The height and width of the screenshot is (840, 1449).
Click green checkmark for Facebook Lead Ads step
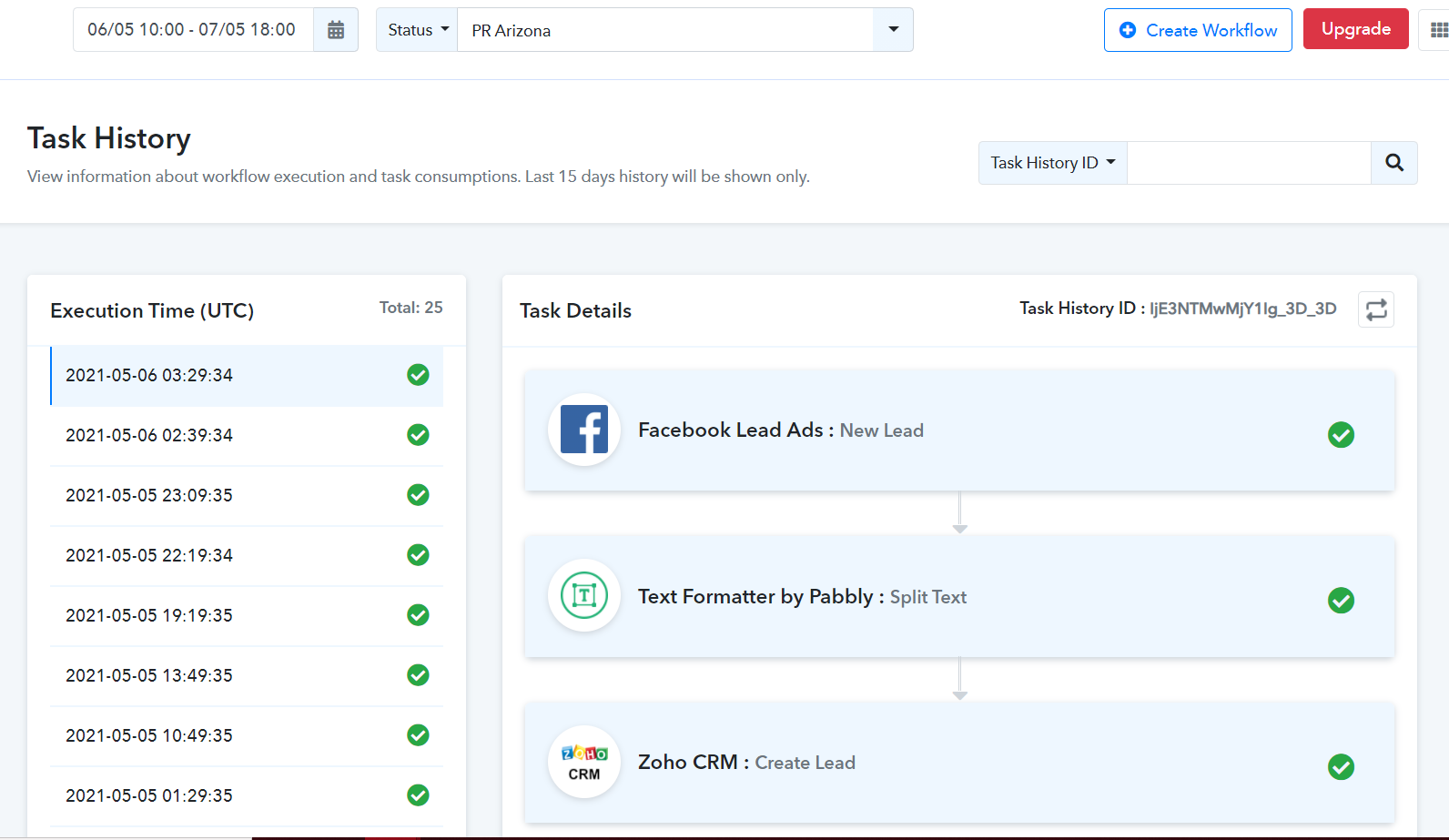click(x=1341, y=435)
